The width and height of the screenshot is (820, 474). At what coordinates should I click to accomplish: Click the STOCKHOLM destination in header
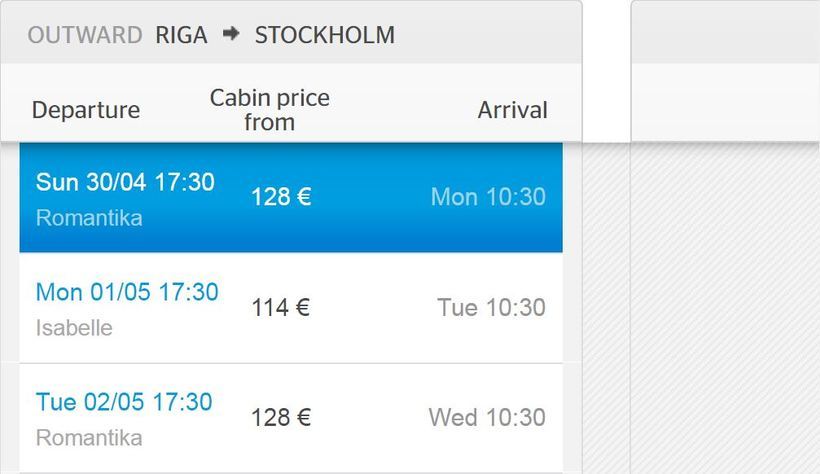coord(324,35)
